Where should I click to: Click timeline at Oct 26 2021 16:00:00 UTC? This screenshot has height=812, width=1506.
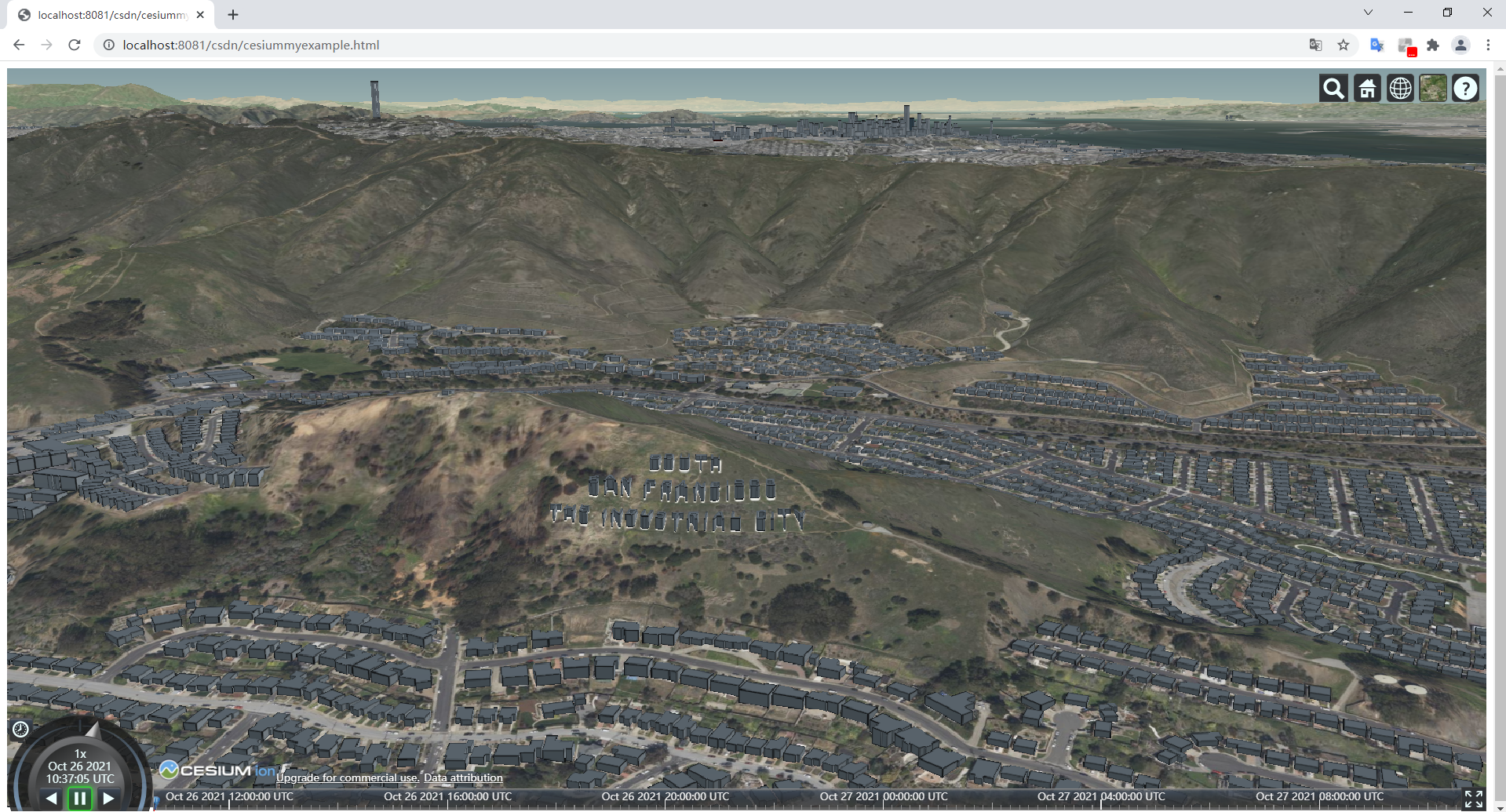(x=447, y=797)
